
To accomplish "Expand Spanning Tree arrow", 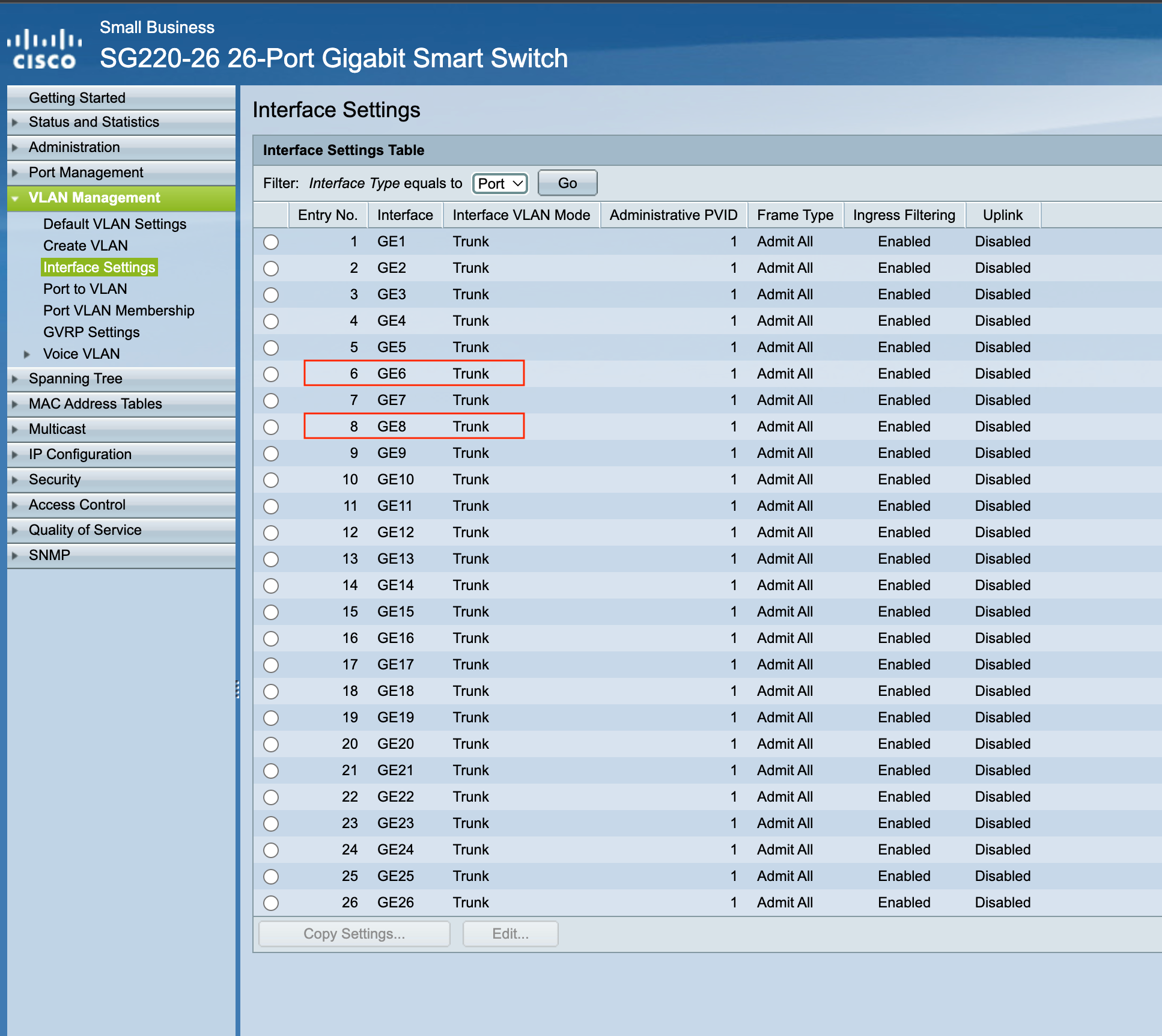I will [15, 379].
